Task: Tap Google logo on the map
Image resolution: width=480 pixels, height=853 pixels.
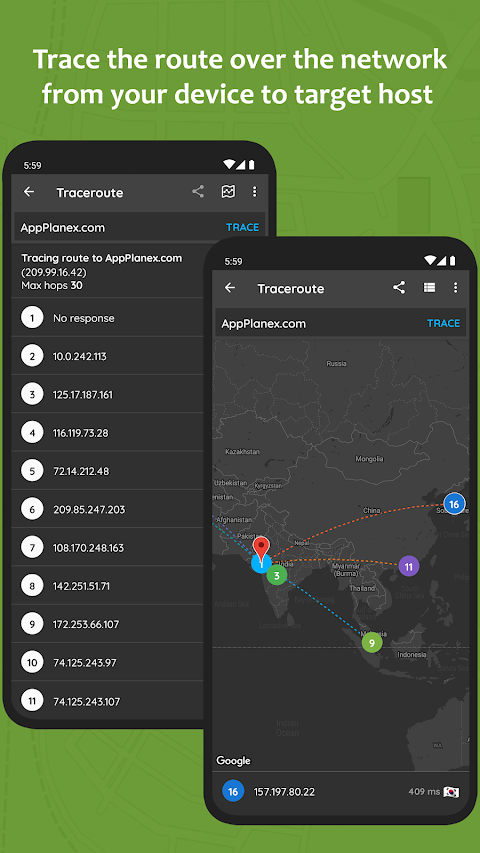Action: click(233, 761)
